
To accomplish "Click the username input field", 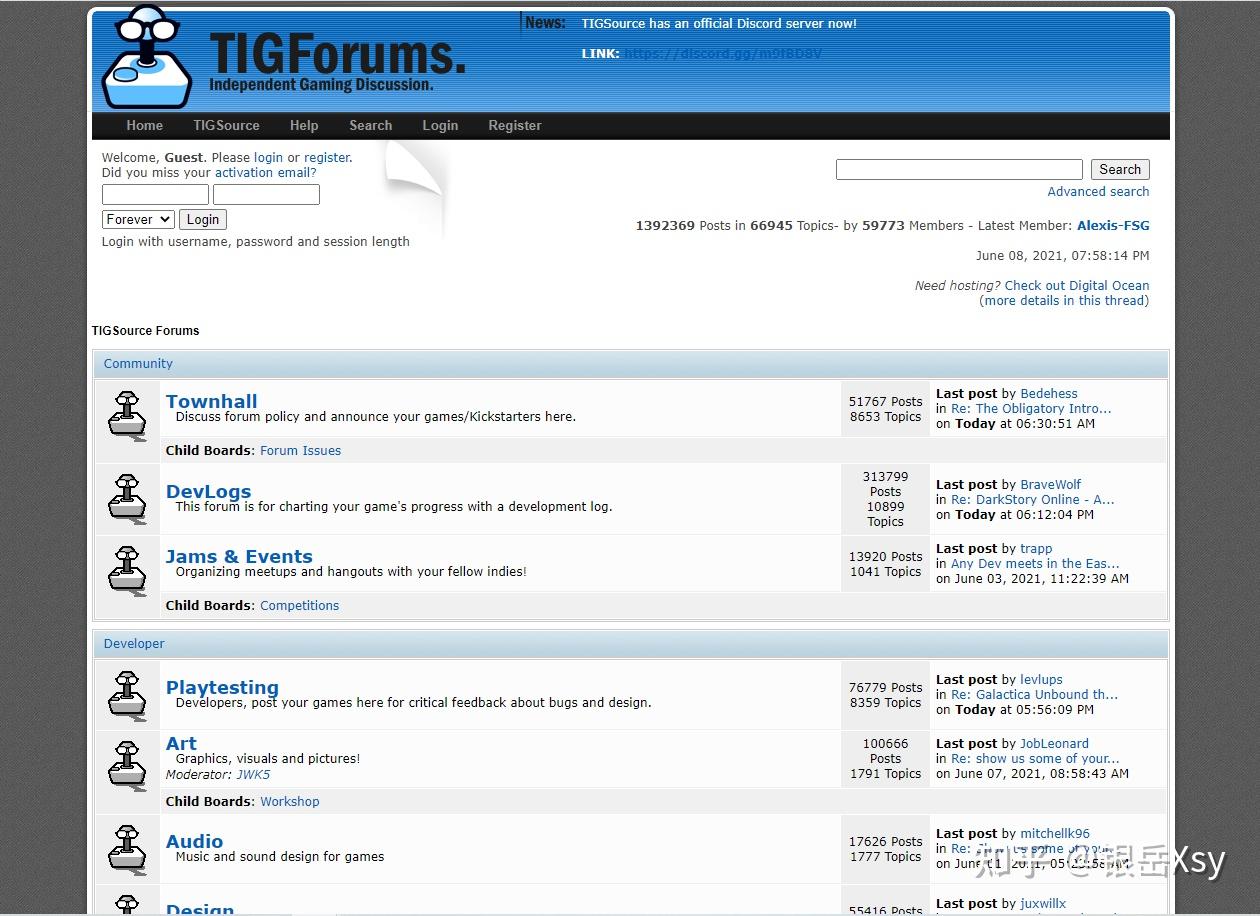I will coord(155,194).
